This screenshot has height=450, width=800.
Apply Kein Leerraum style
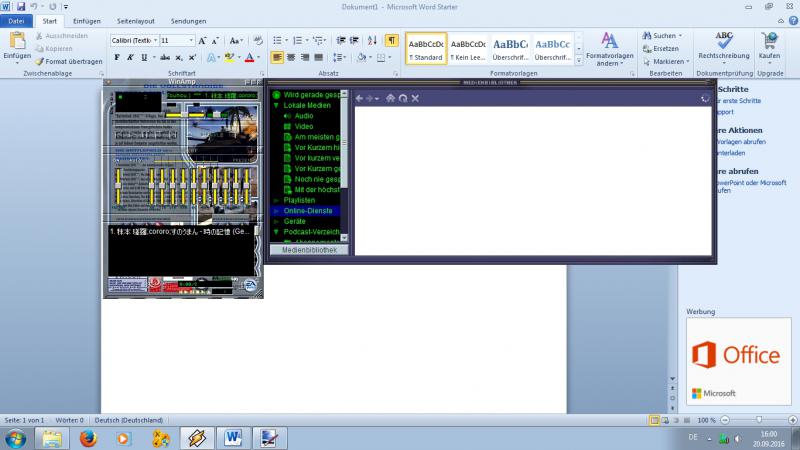pyautogui.click(x=468, y=49)
